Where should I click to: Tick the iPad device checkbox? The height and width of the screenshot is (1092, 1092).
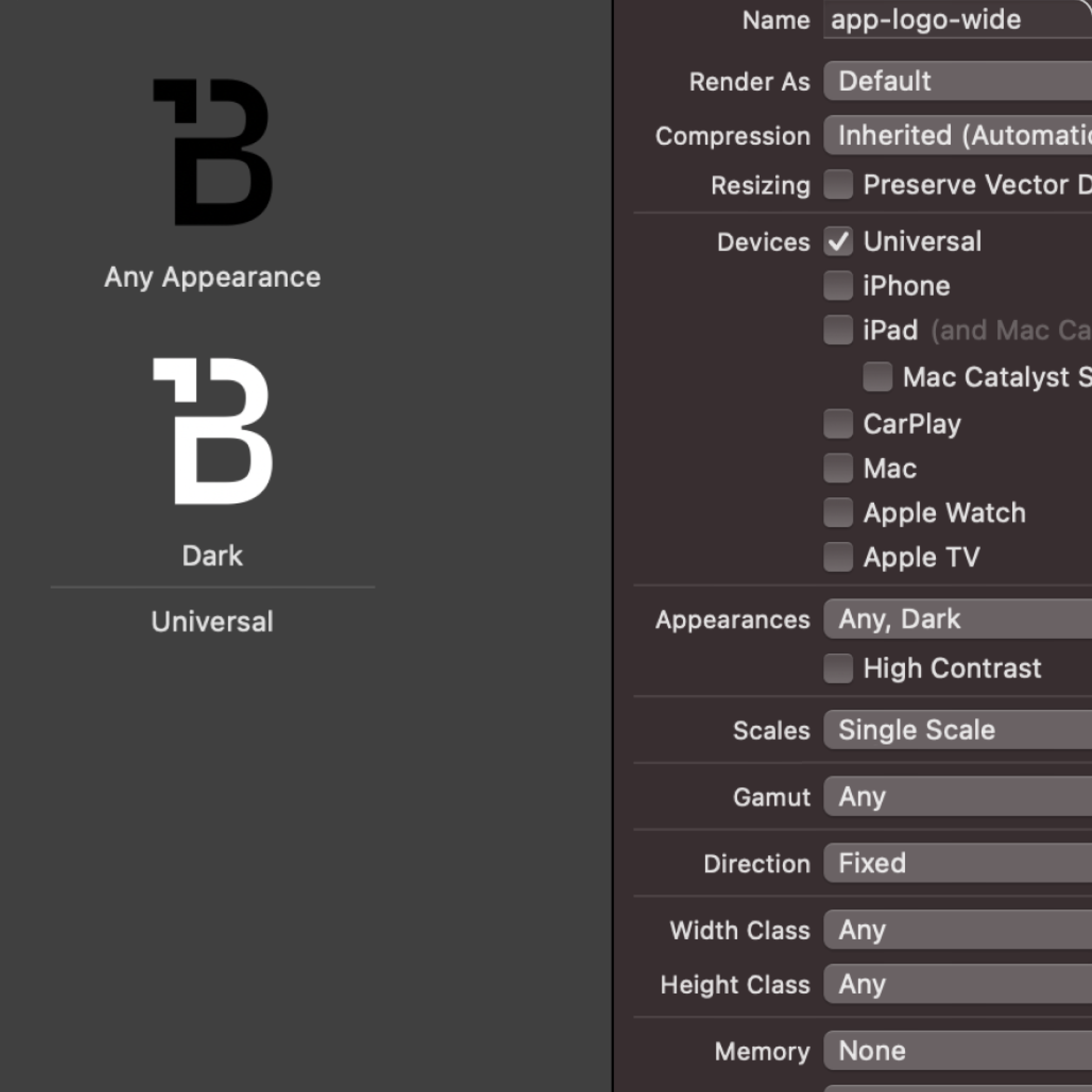click(x=838, y=329)
